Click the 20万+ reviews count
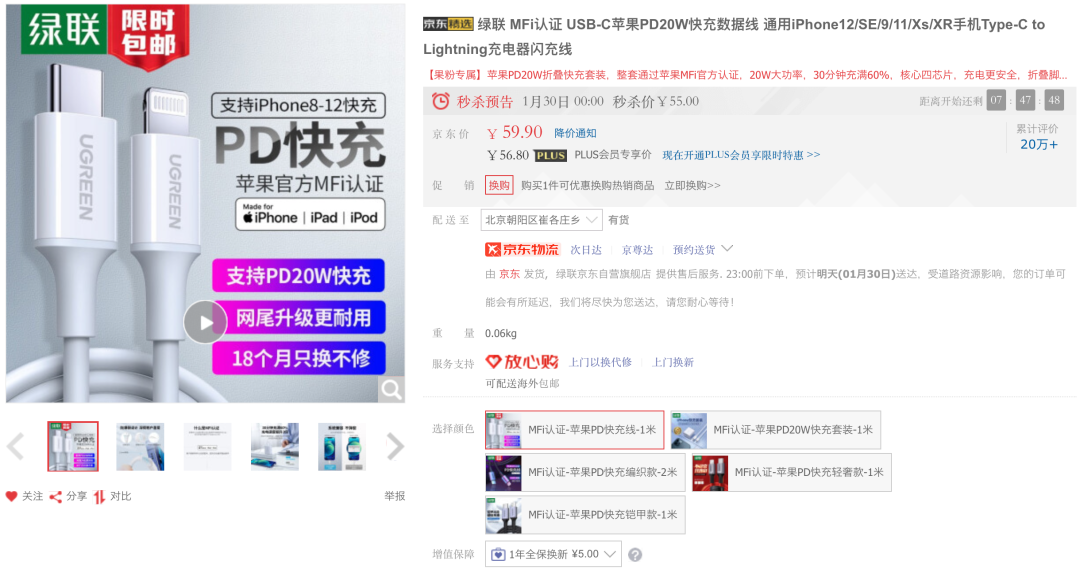 tap(1039, 145)
